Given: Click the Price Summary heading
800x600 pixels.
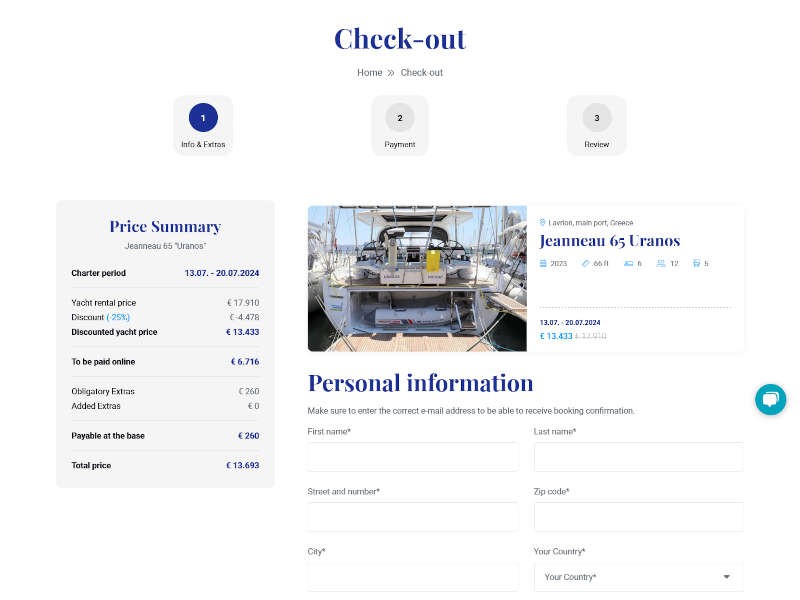Looking at the screenshot, I should pyautogui.click(x=165, y=226).
